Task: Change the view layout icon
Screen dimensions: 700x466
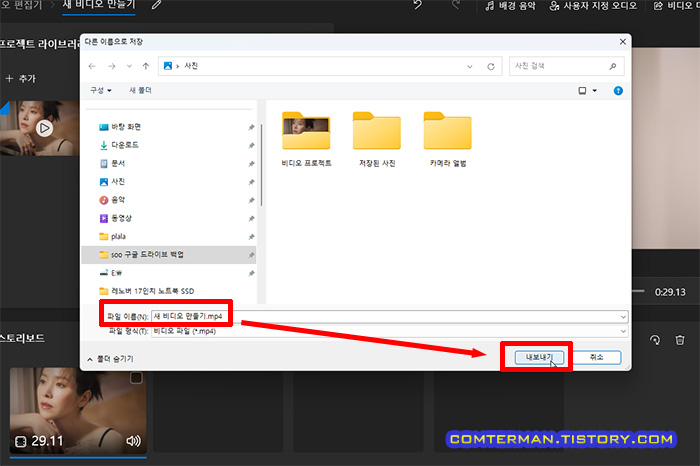Action: click(582, 91)
